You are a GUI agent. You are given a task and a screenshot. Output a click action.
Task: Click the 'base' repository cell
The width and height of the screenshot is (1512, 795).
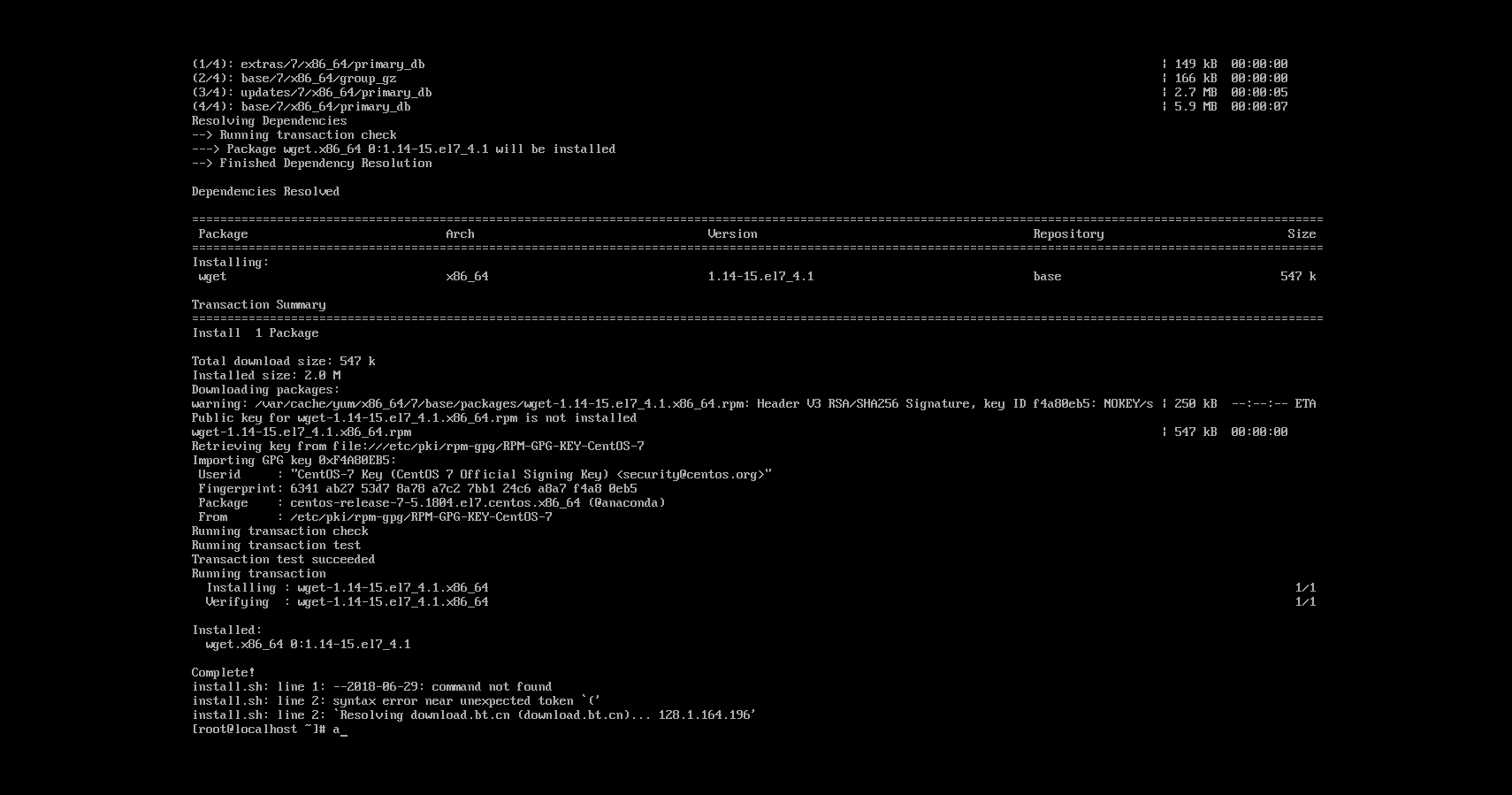tap(1048, 276)
